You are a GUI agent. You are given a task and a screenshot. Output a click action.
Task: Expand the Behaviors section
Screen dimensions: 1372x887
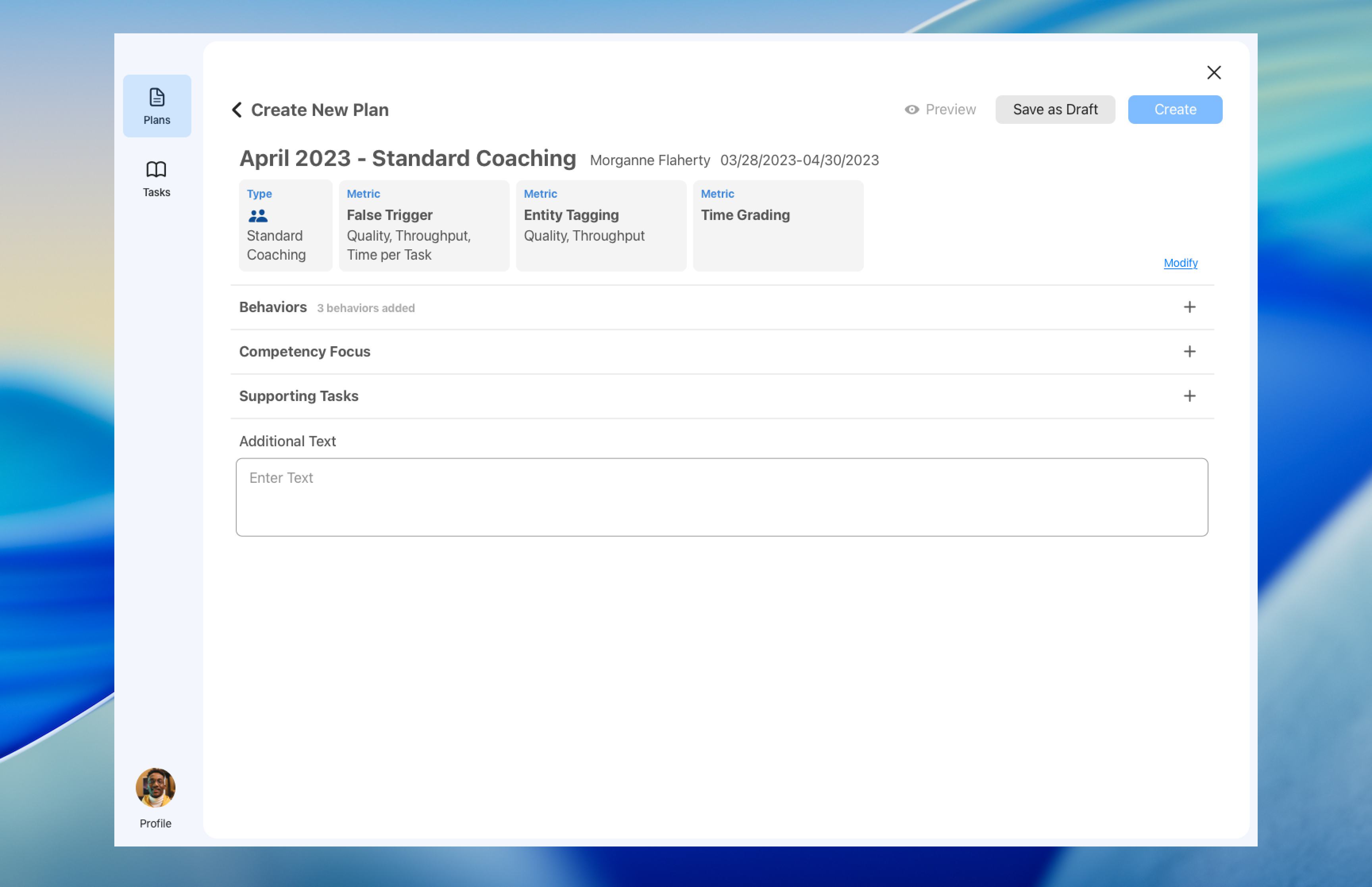pos(1189,307)
